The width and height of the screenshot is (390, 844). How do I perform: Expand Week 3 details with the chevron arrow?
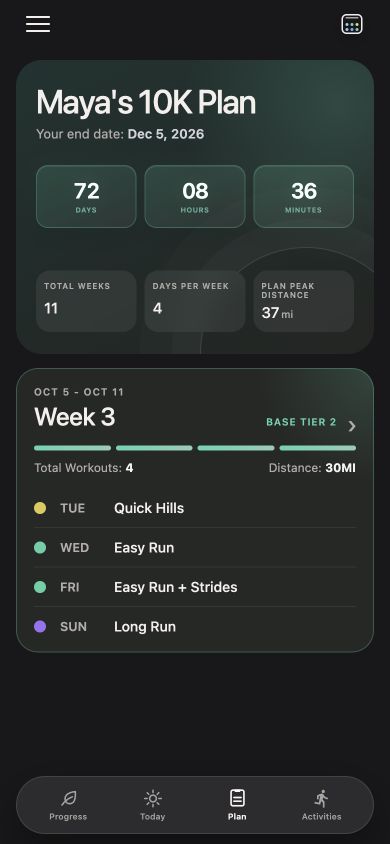coord(352,426)
